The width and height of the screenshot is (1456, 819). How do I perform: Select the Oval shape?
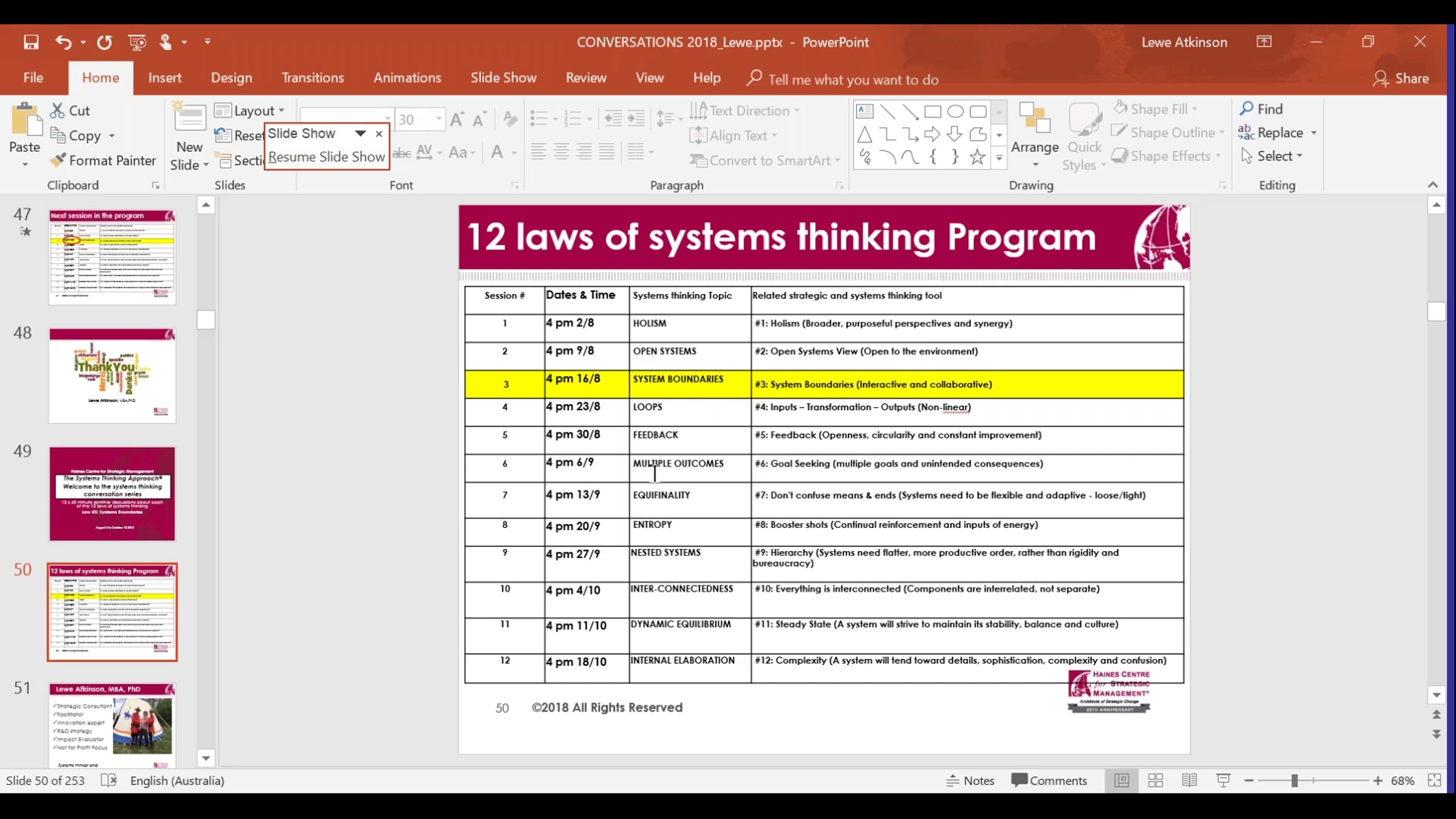[x=955, y=112]
